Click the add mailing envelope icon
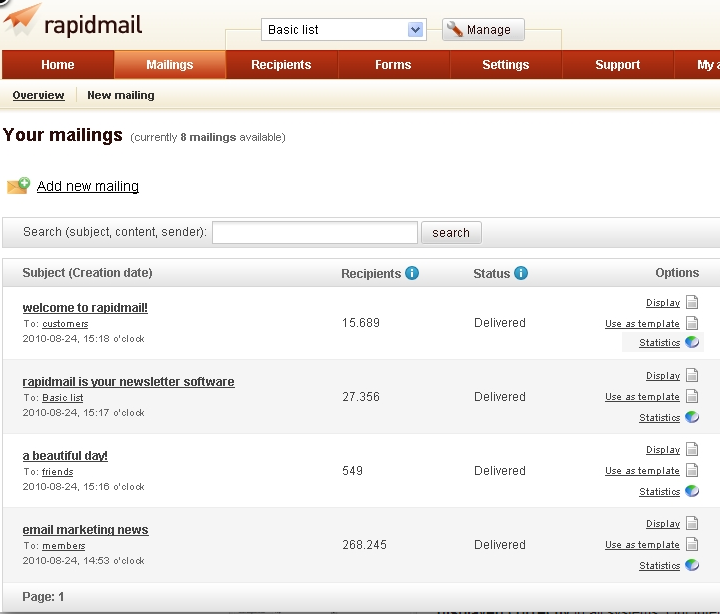 (18, 186)
